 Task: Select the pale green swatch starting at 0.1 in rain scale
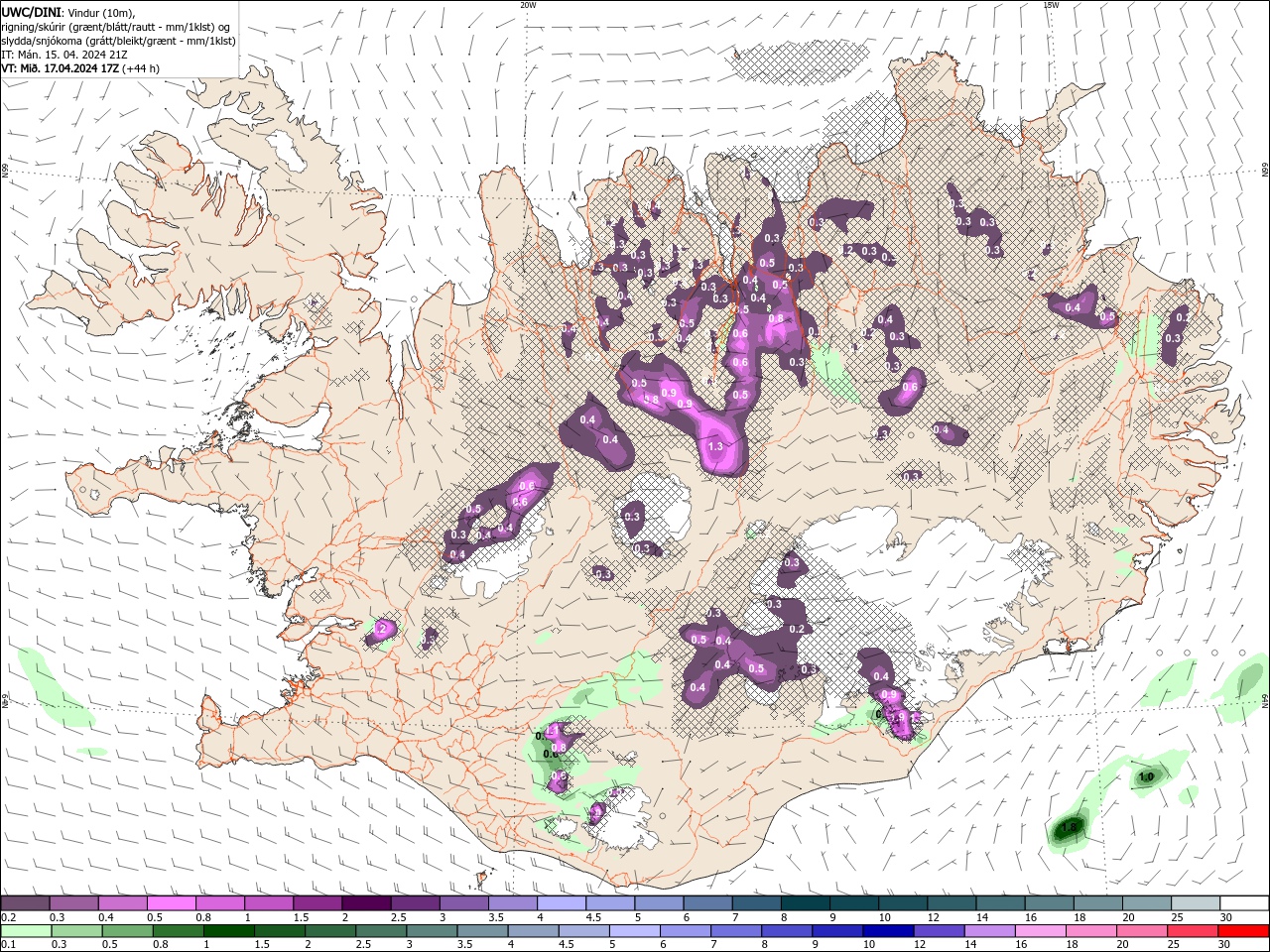25,931
